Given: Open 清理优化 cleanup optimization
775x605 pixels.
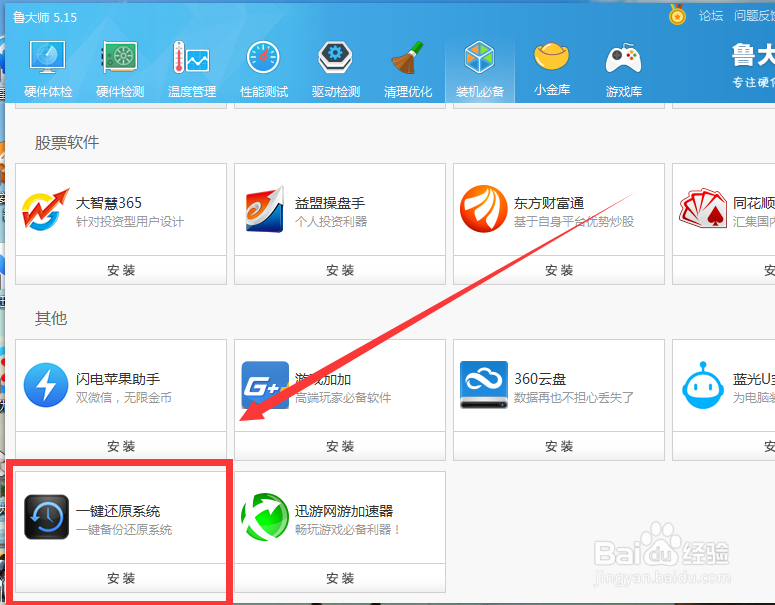Looking at the screenshot, I should (408, 69).
